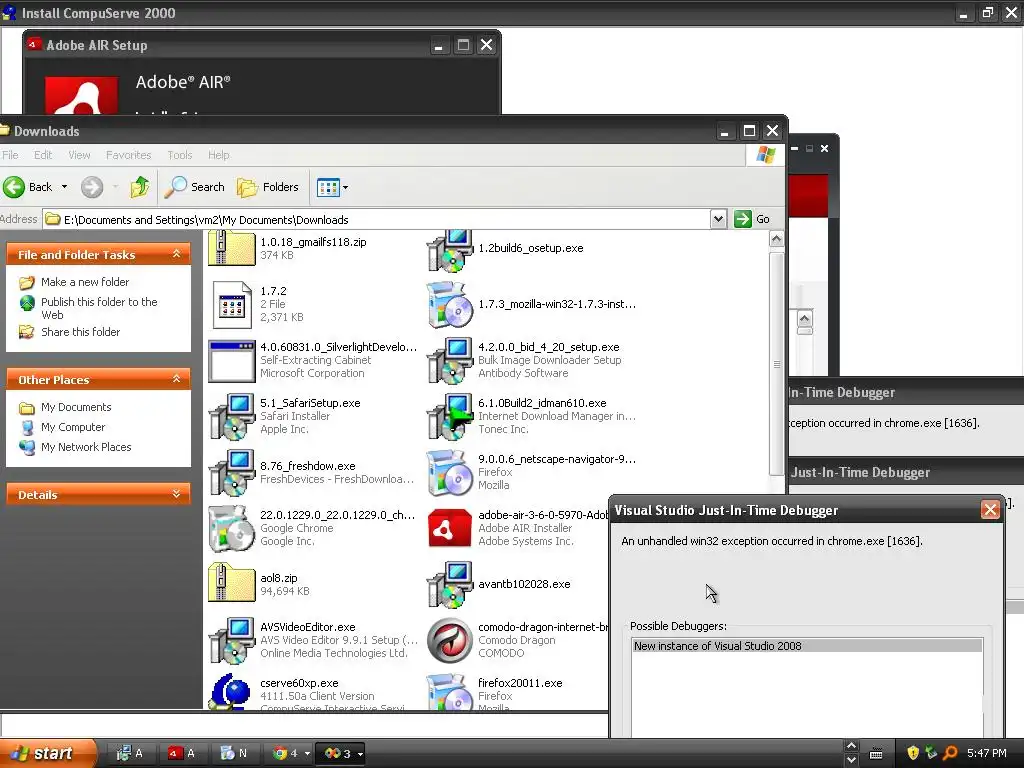Click the security shield tray icon
Image resolution: width=1024 pixels, height=768 pixels.
pos(913,753)
